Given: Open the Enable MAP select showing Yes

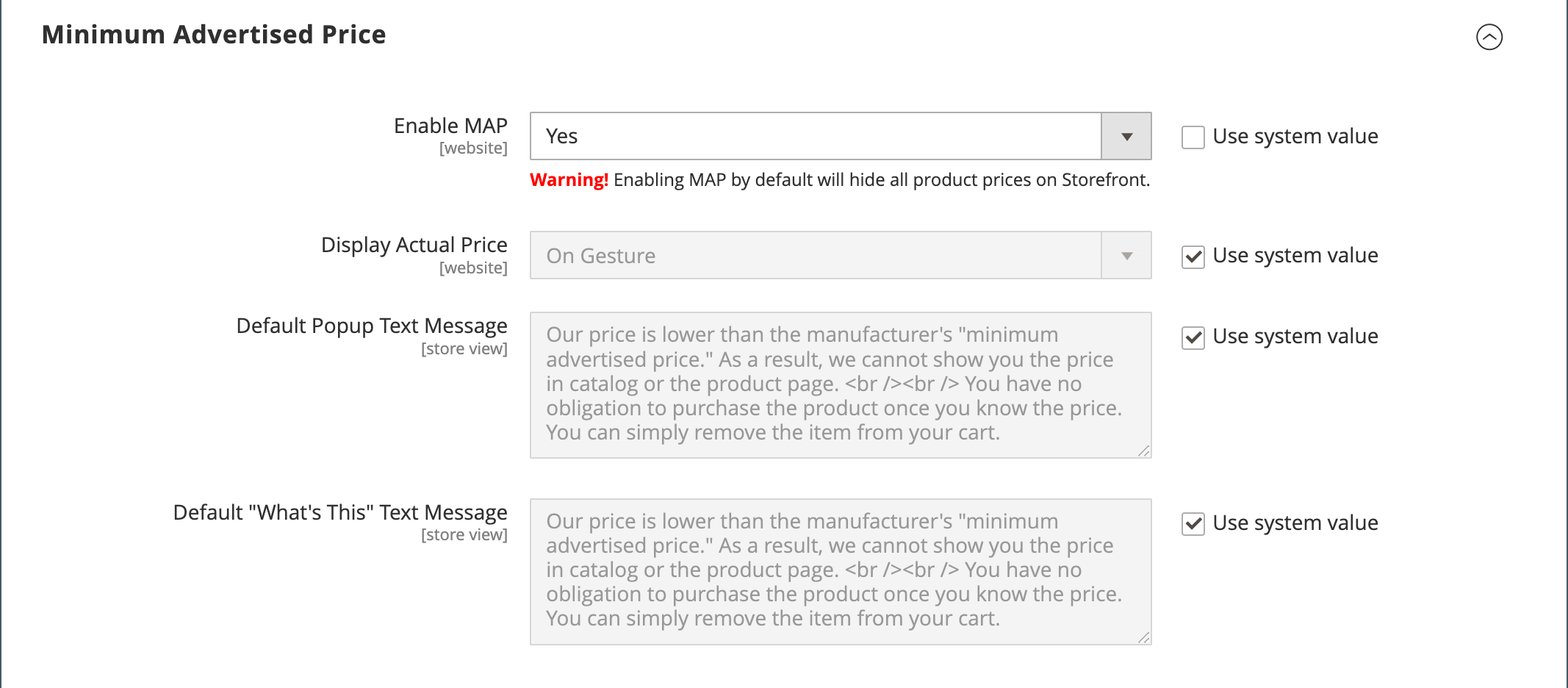Looking at the screenshot, I should pyautogui.click(x=841, y=136).
